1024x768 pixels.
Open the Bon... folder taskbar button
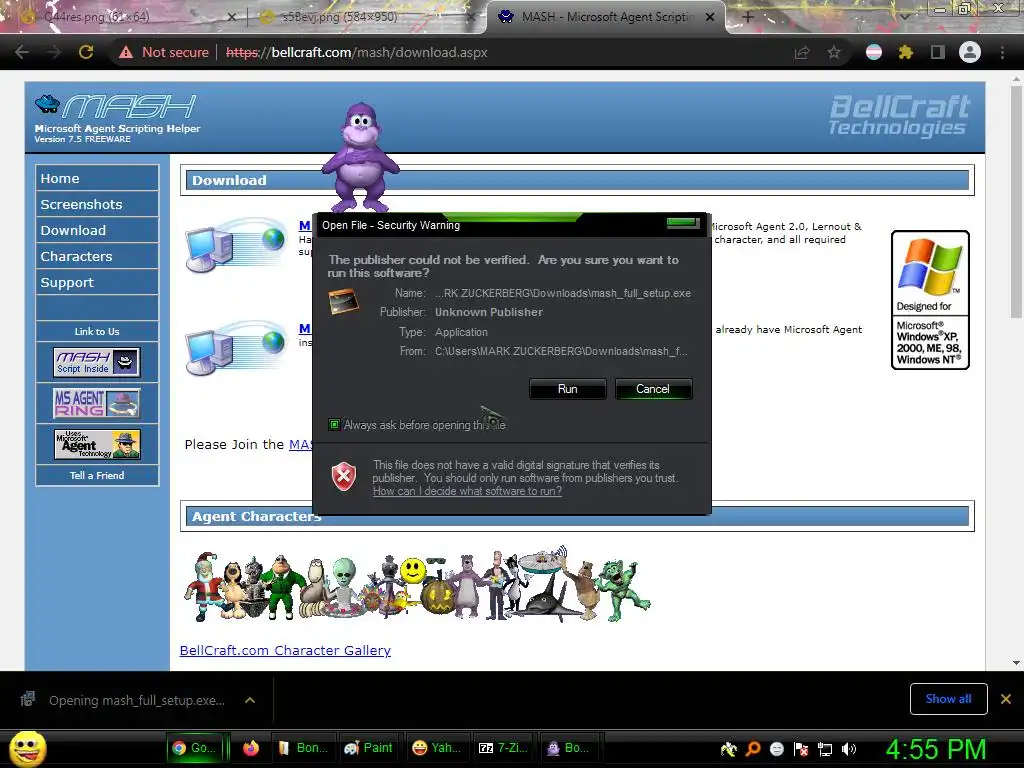(x=303, y=748)
